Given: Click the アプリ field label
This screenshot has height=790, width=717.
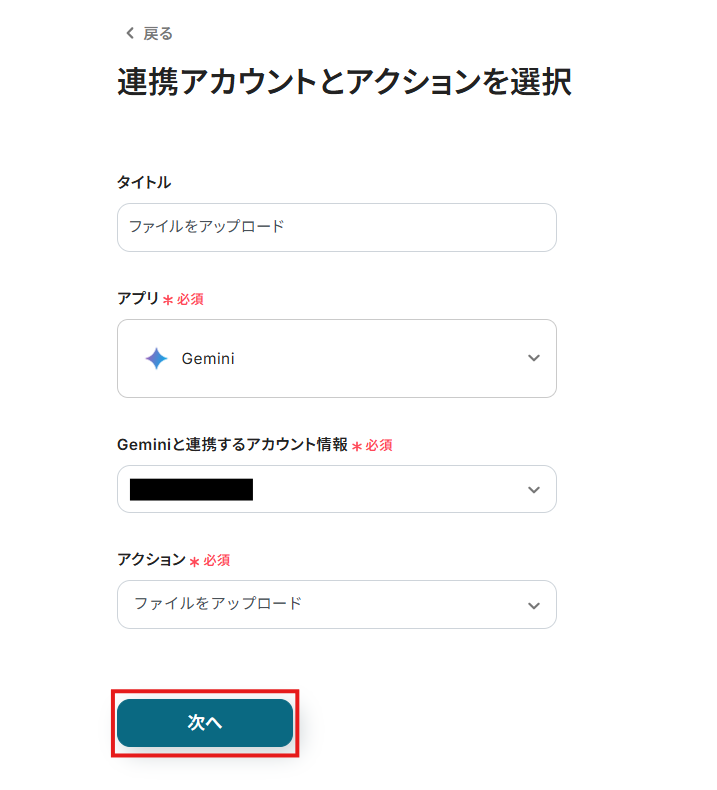Looking at the screenshot, I should 138,298.
